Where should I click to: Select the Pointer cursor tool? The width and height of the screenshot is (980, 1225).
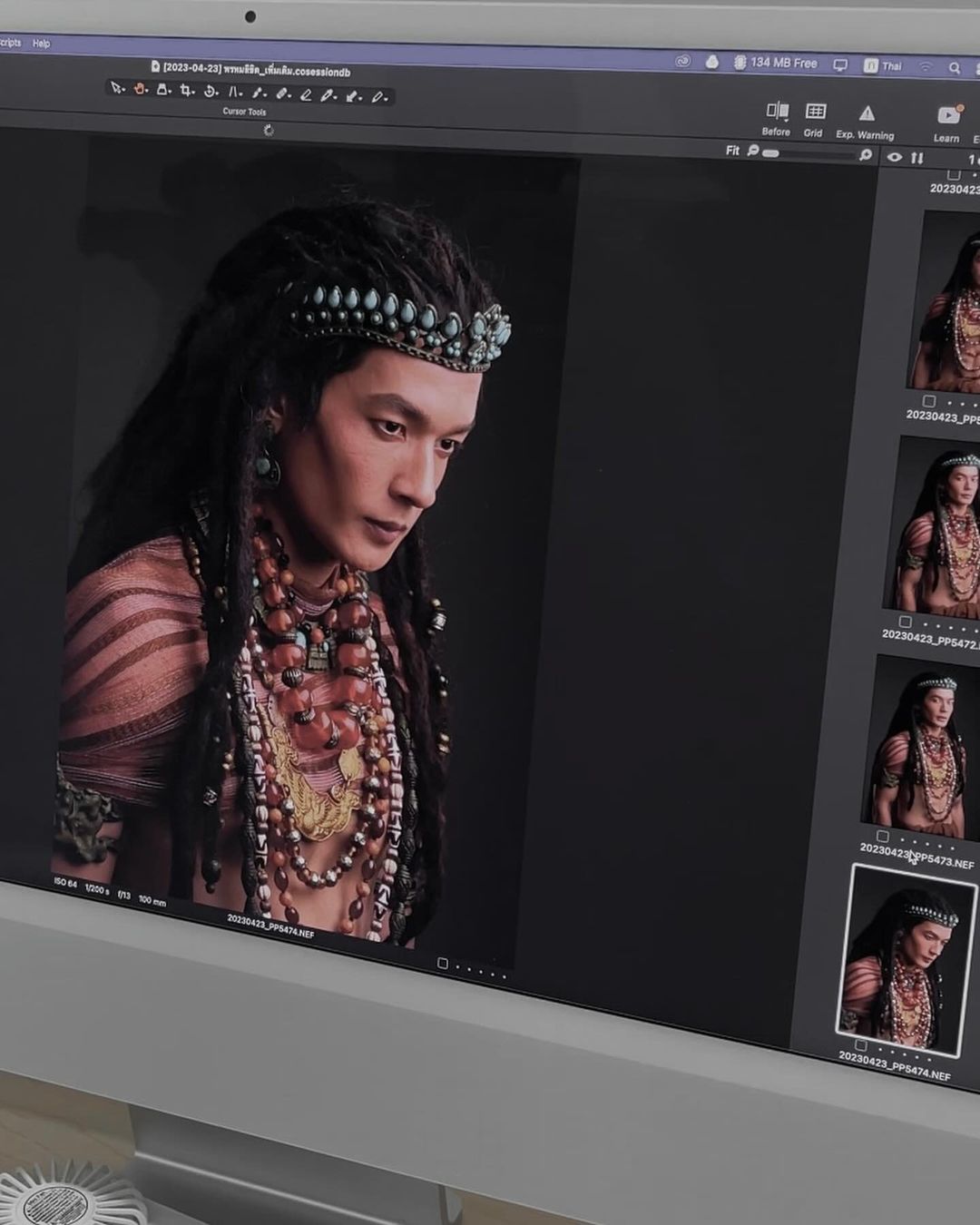[x=116, y=88]
